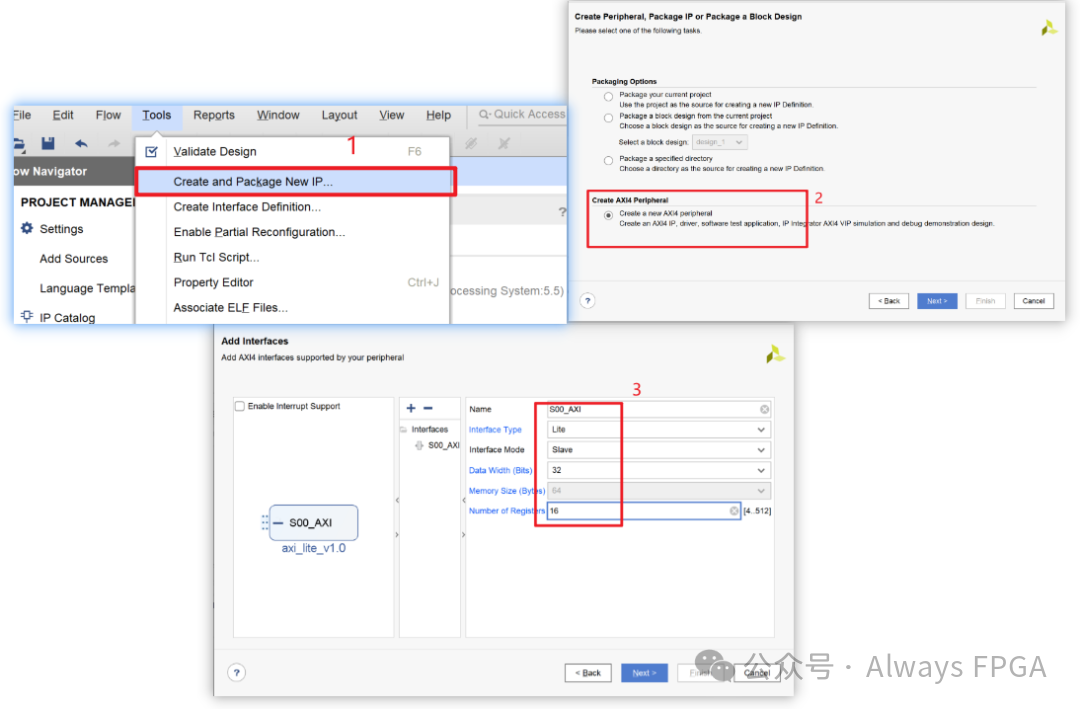Image resolution: width=1080 pixels, height=709 pixels.
Task: Click the axi_lite_v1.0 block label
Action: pyautogui.click(x=313, y=548)
